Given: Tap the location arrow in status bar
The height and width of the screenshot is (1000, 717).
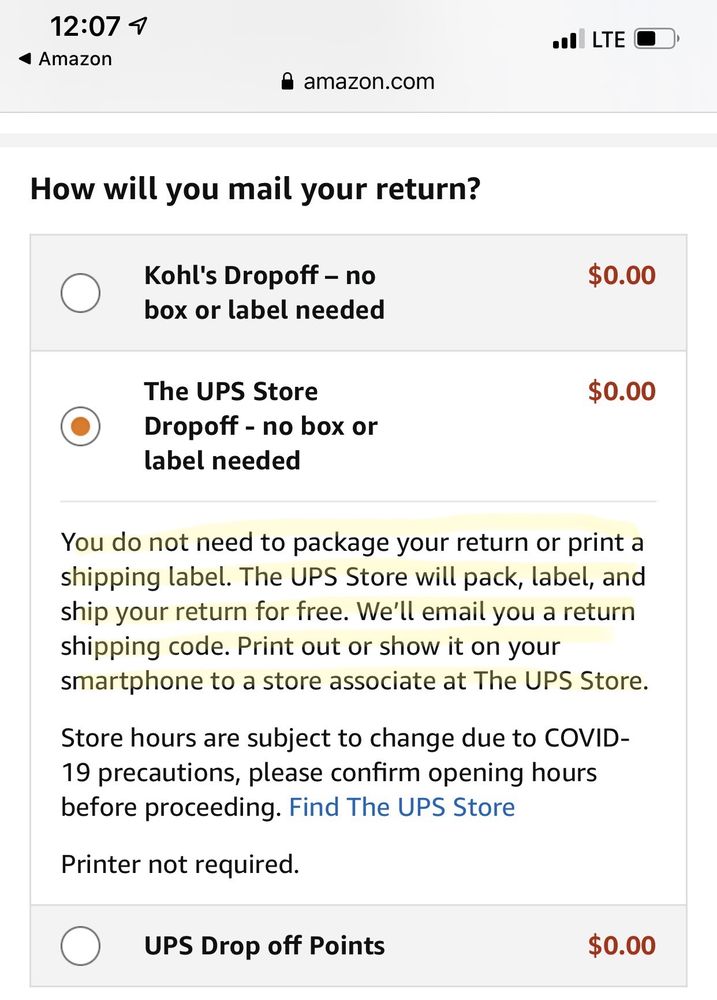Looking at the screenshot, I should pos(138,26).
